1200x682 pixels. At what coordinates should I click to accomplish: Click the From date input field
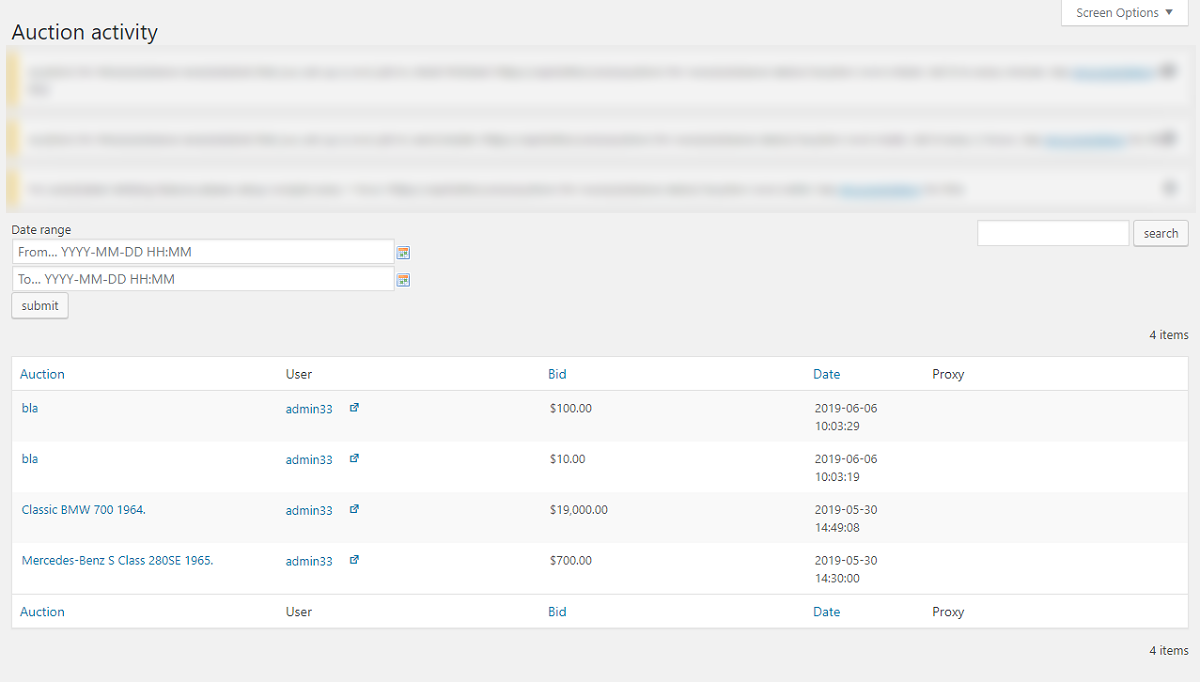200,252
